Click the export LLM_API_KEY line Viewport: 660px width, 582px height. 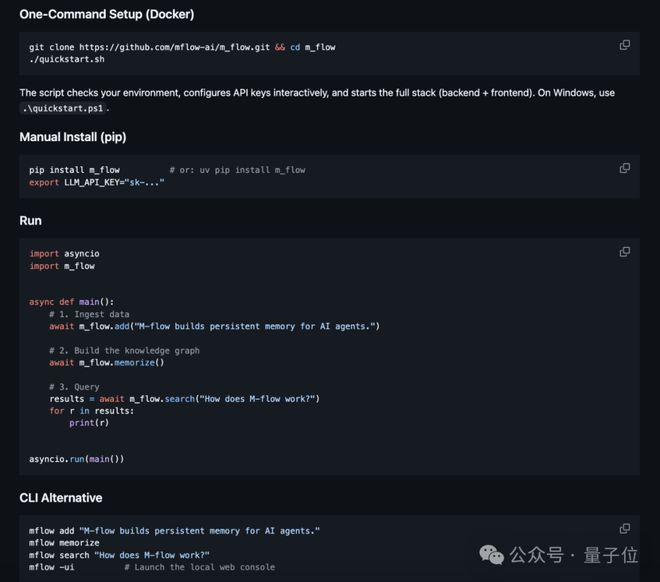pos(96,183)
